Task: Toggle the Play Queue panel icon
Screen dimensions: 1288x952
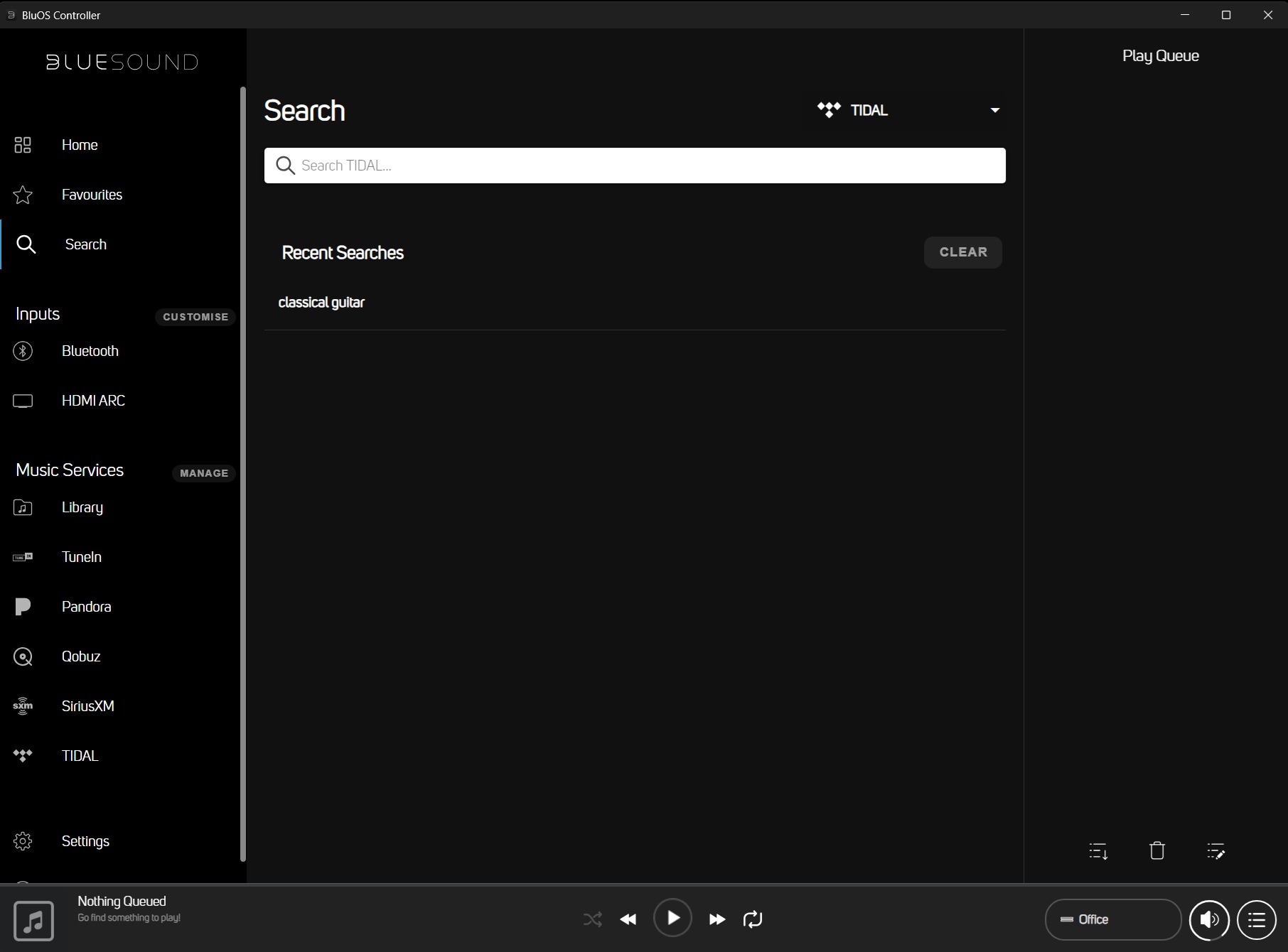Action: (1256, 920)
